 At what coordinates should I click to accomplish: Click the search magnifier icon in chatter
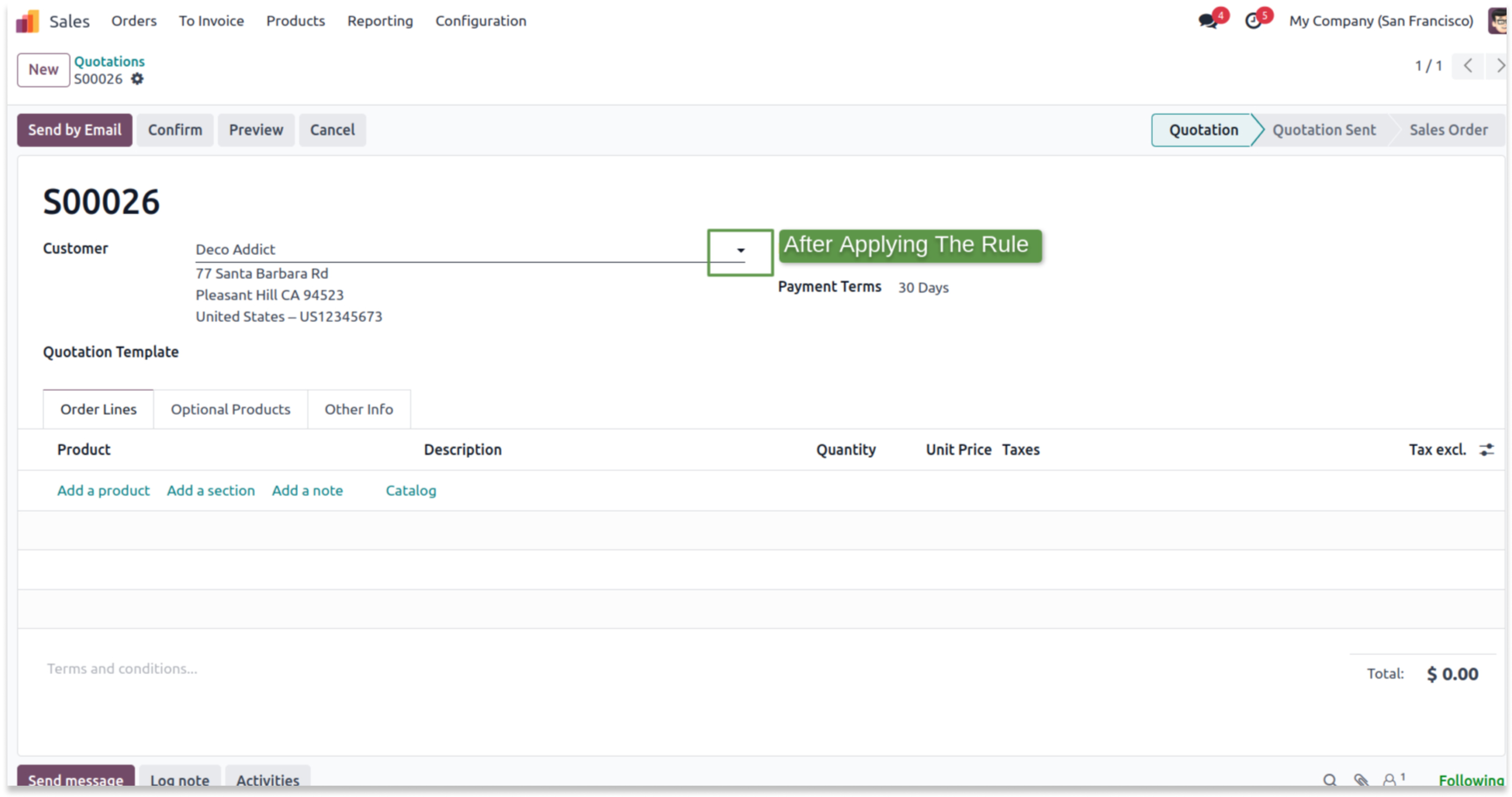point(1330,780)
